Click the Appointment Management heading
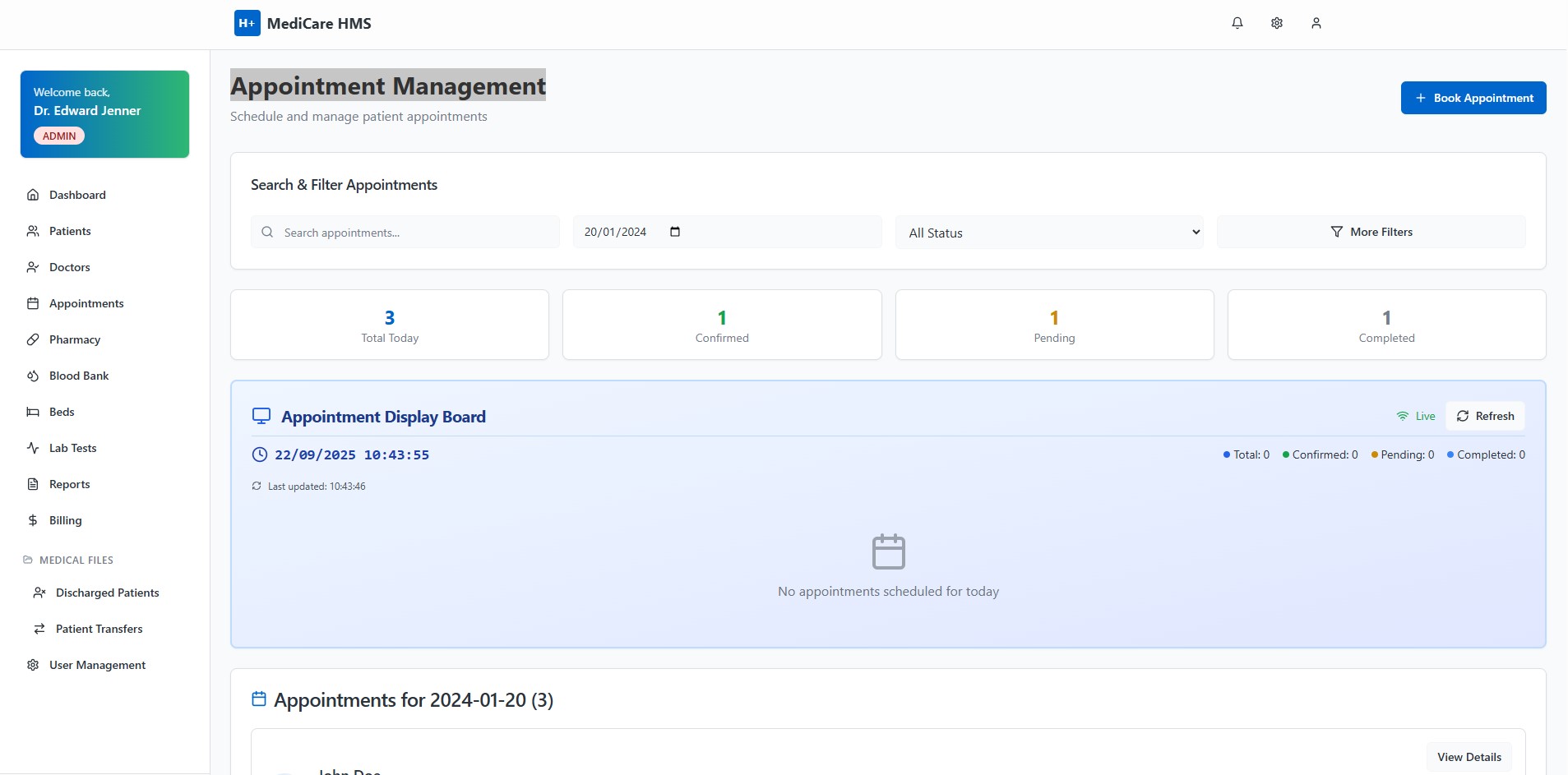1568x775 pixels. (388, 85)
